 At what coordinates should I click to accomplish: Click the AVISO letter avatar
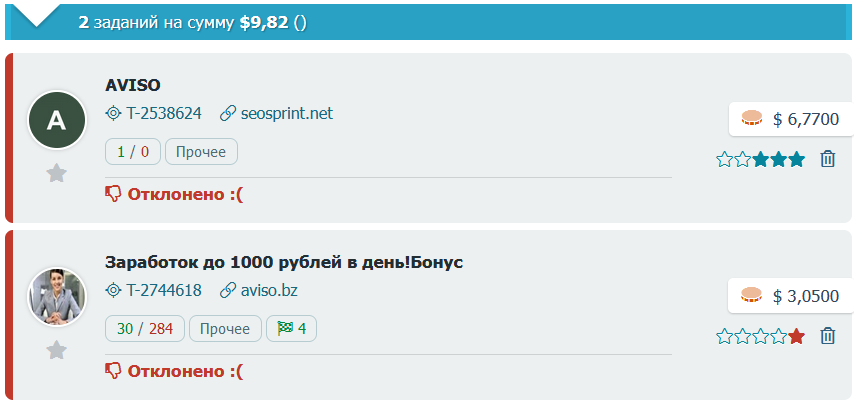tap(57, 121)
